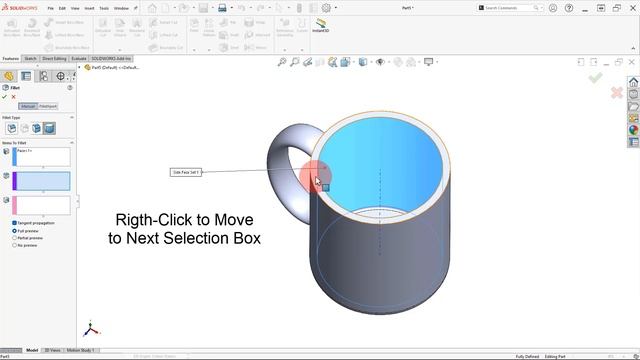Select the Full Round fillet type
The height and width of the screenshot is (360, 640).
coord(49,128)
